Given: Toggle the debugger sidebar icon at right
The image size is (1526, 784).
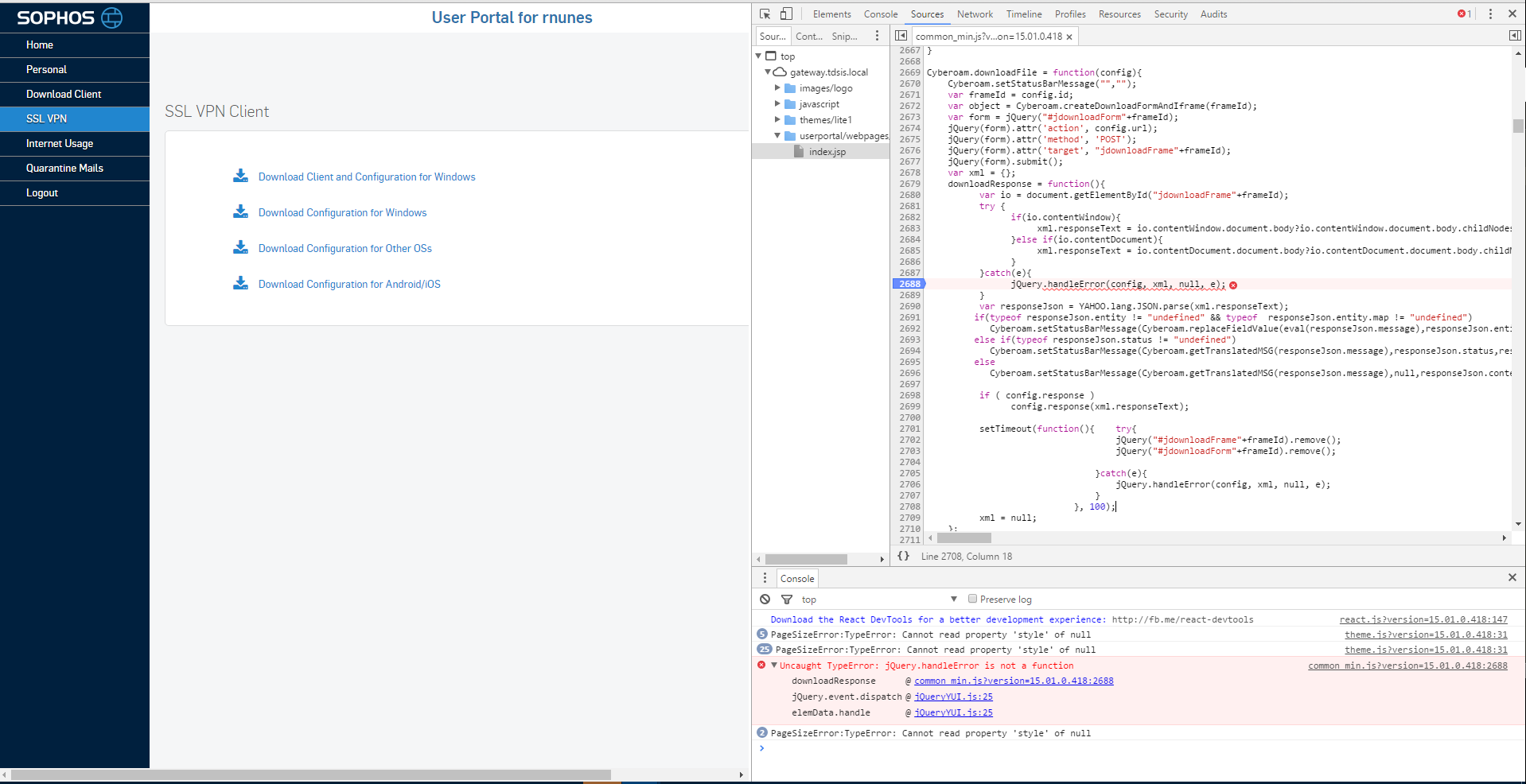Looking at the screenshot, I should [1515, 36].
